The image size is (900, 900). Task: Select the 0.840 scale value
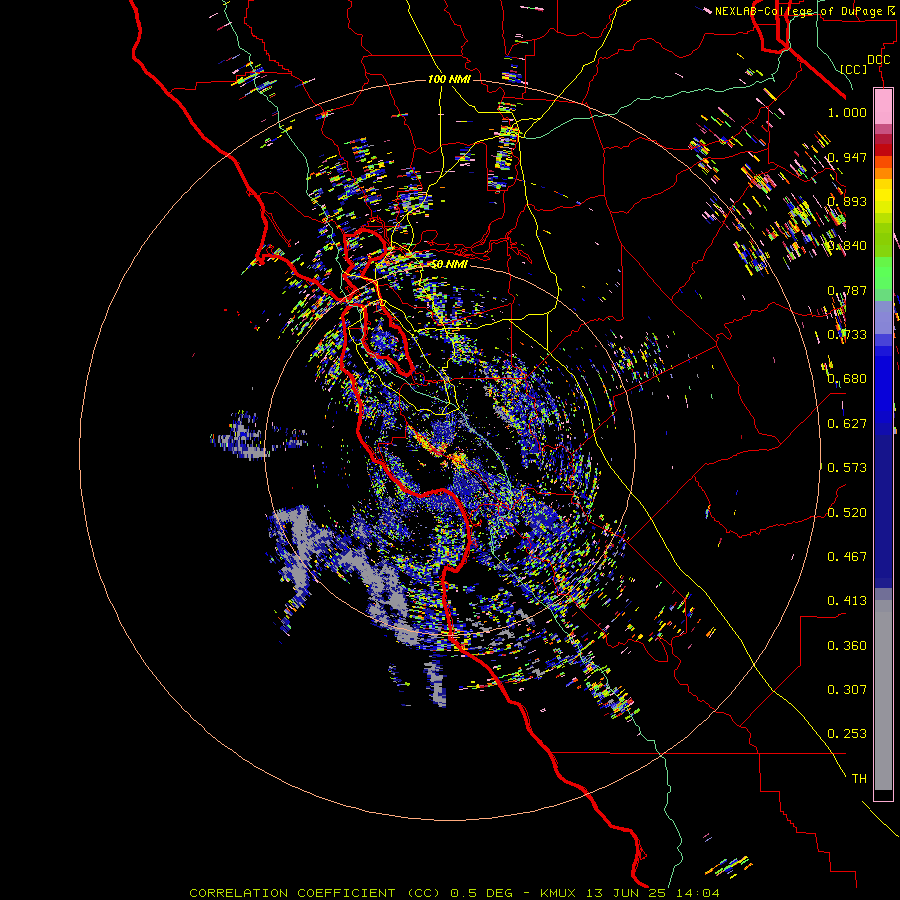[847, 246]
